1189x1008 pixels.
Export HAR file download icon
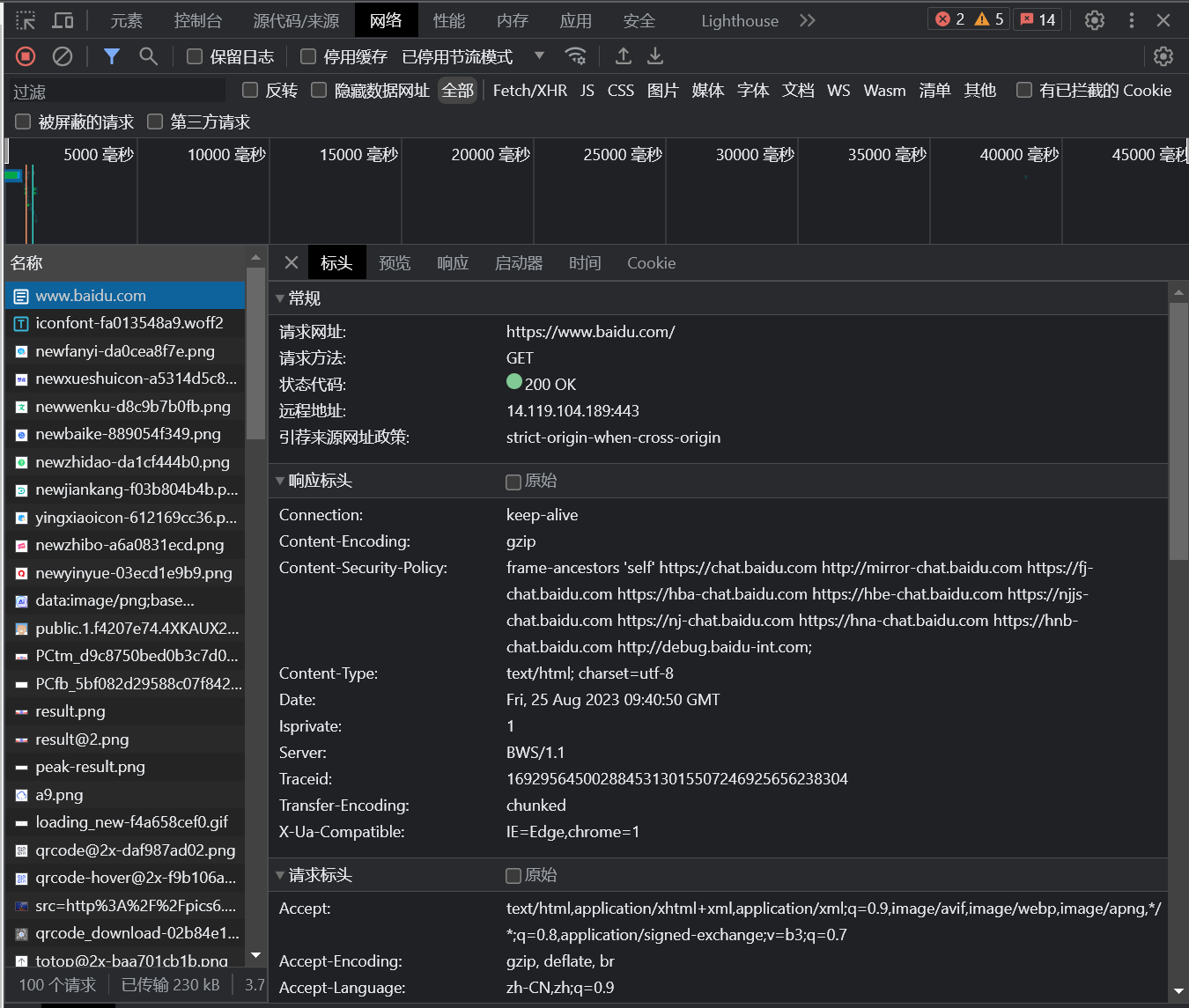click(x=655, y=56)
